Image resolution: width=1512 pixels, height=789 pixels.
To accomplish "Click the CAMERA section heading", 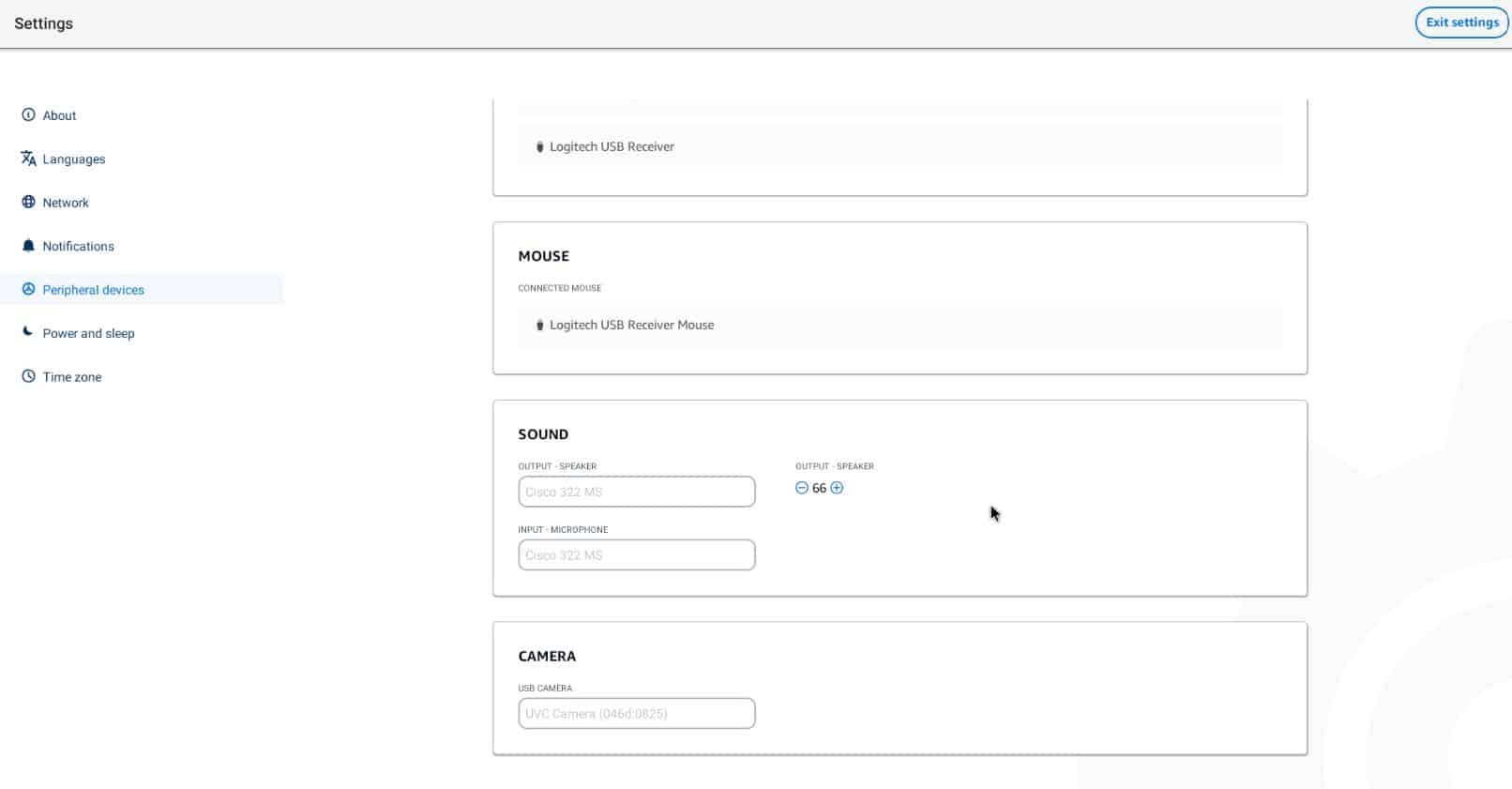I will tap(547, 656).
